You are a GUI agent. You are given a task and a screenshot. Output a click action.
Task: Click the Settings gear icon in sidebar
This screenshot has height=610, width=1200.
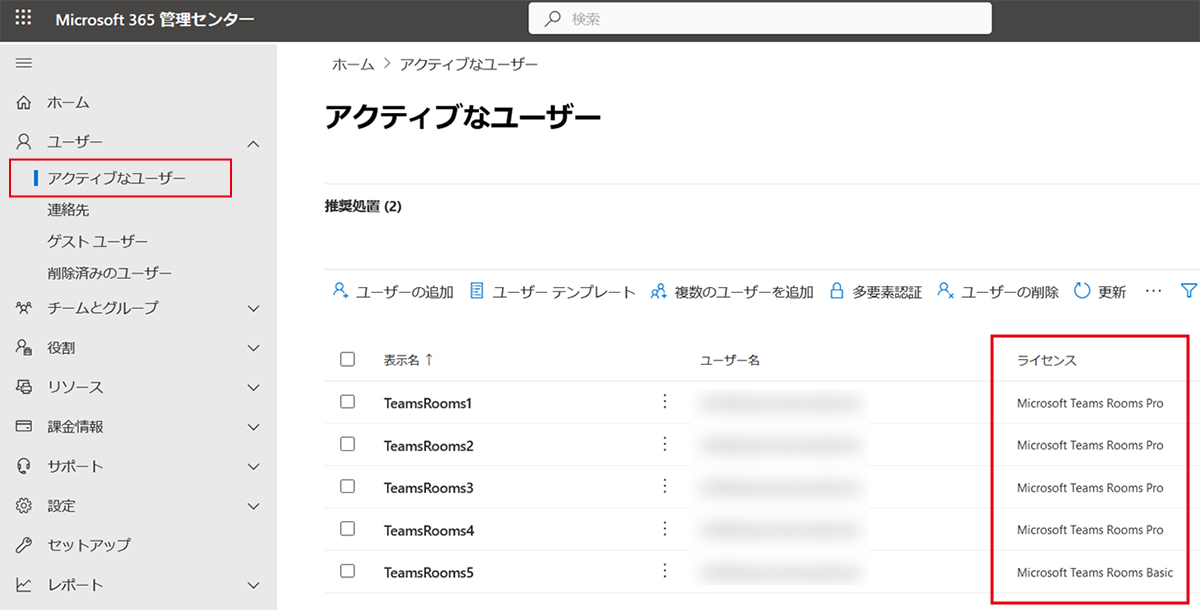click(25, 506)
